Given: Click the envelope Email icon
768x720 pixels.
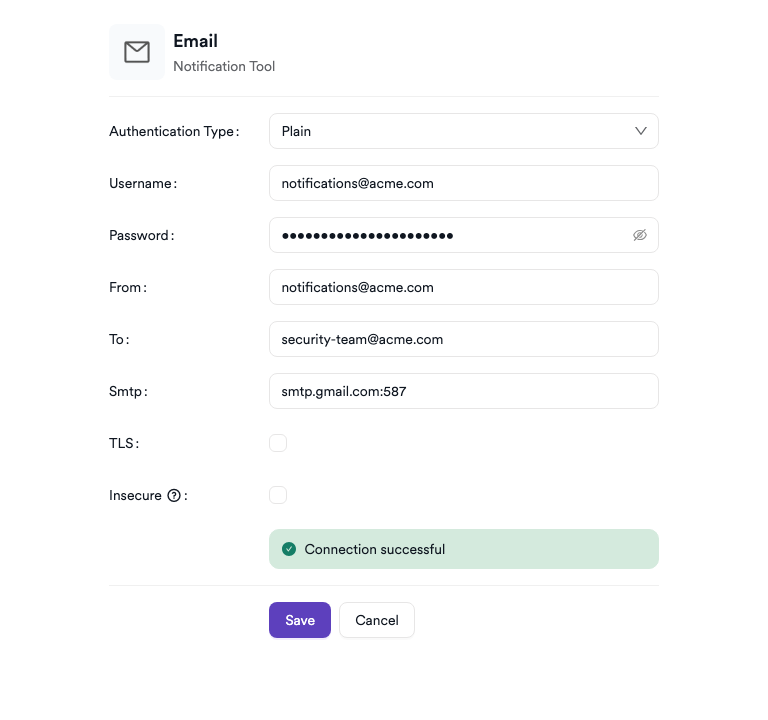Looking at the screenshot, I should coord(137,52).
